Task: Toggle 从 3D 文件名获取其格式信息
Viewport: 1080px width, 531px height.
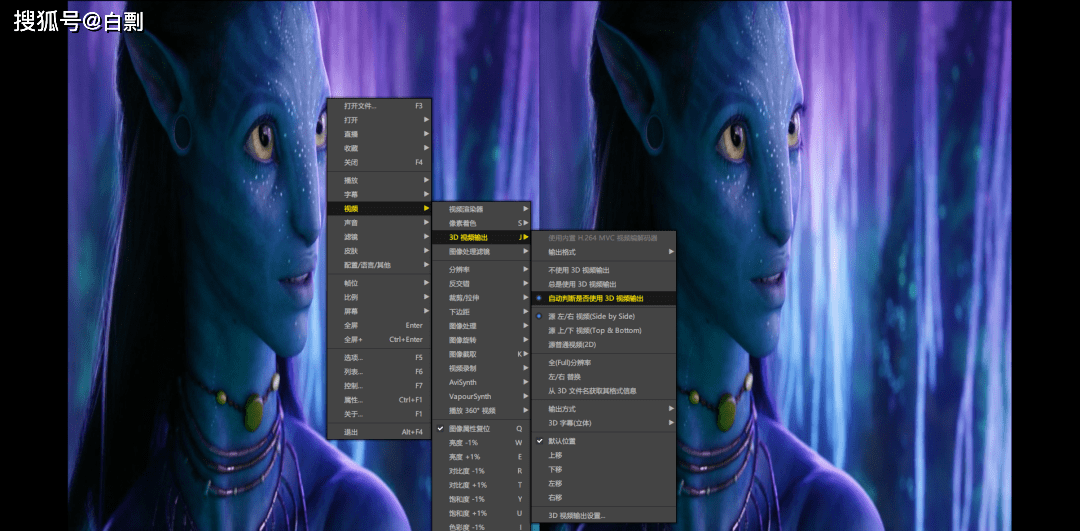Action: 603,391
